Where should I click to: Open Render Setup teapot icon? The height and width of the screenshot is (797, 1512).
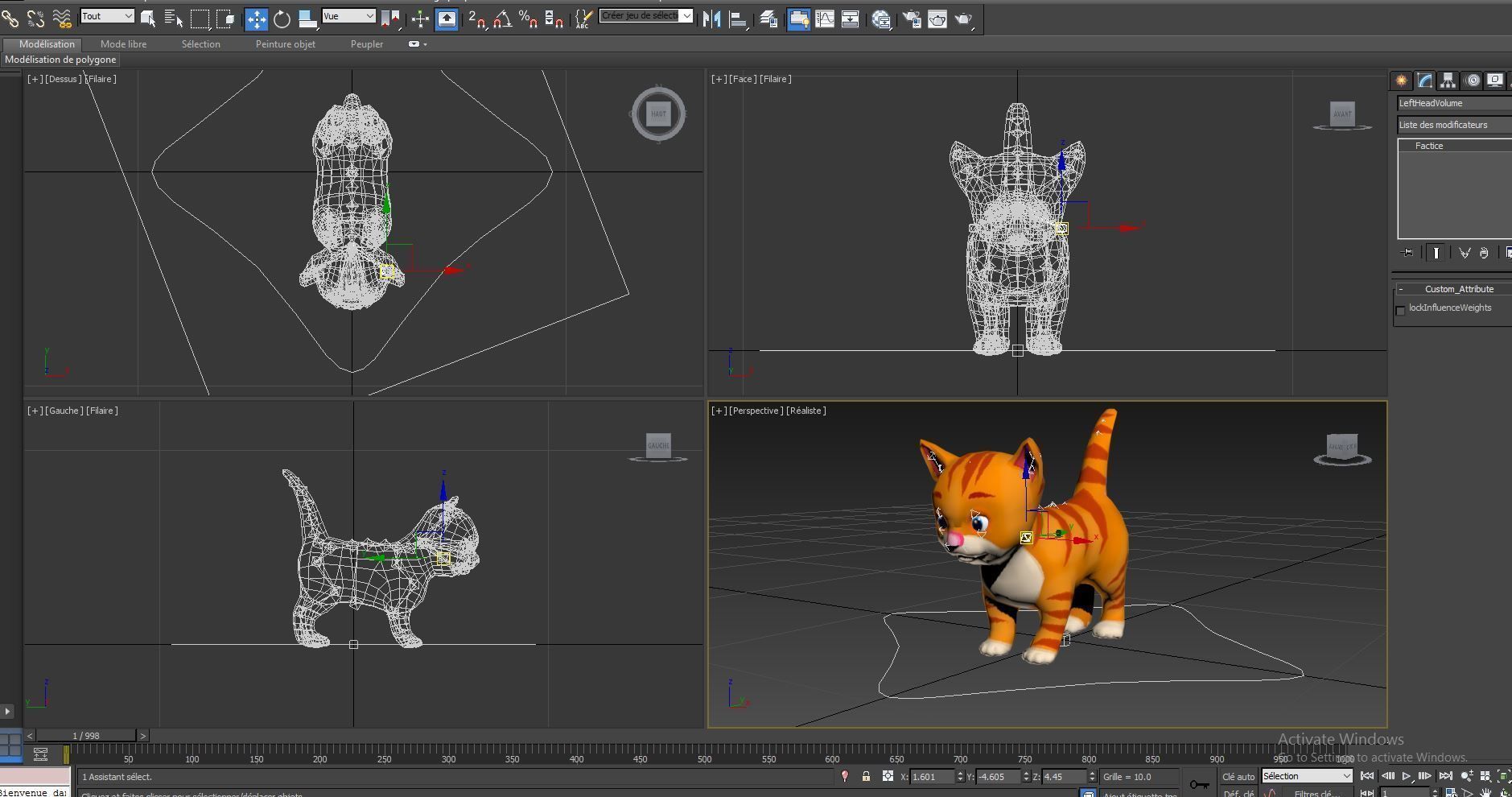[912, 19]
